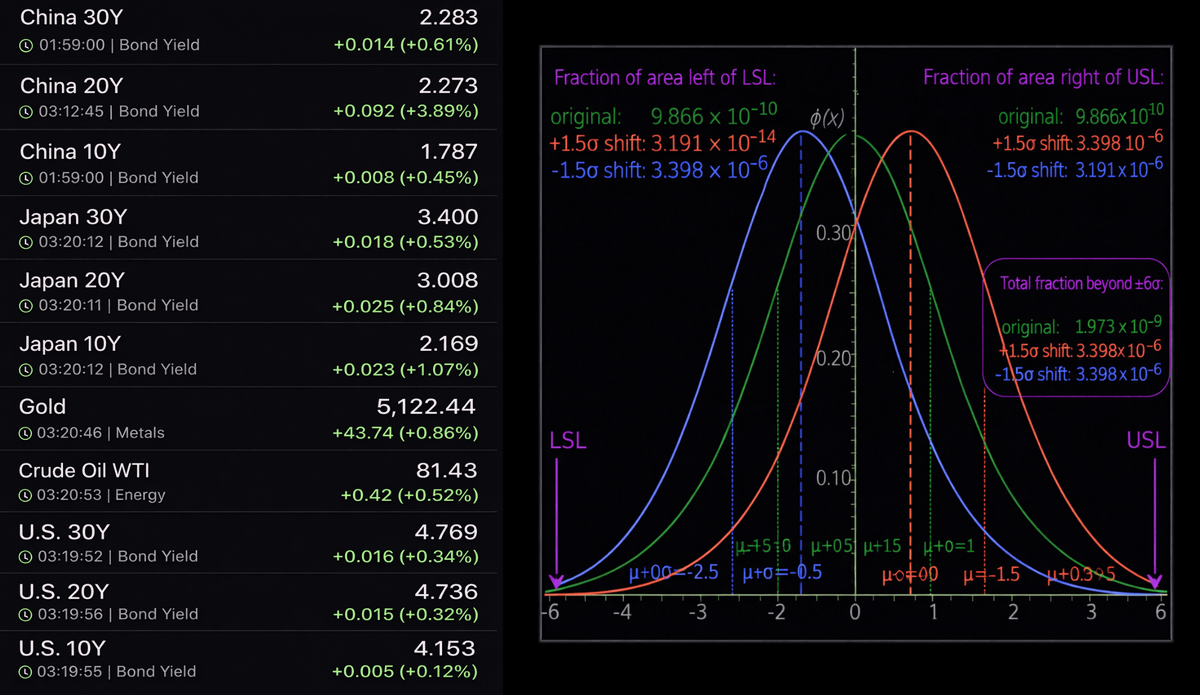Click clock icon in China 10Y row

tap(25, 177)
